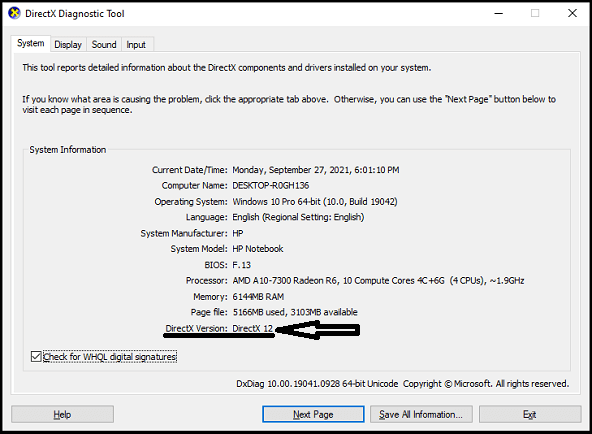
Task: Click Save All Information button
Action: click(421, 414)
